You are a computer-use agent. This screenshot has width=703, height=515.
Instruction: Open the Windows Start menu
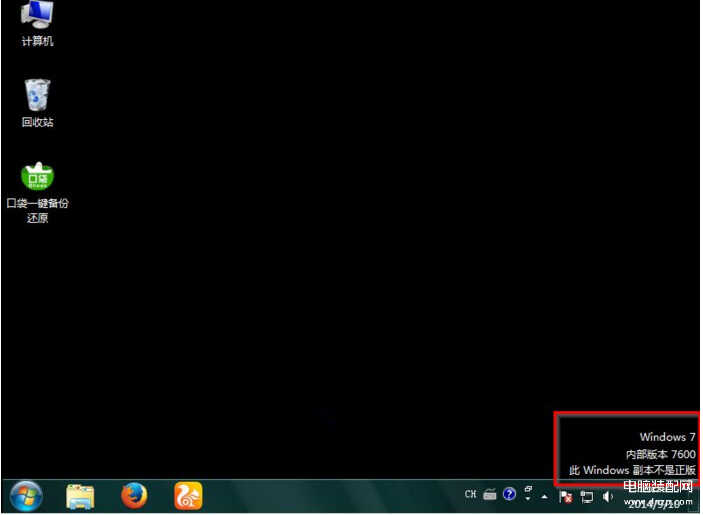point(26,495)
